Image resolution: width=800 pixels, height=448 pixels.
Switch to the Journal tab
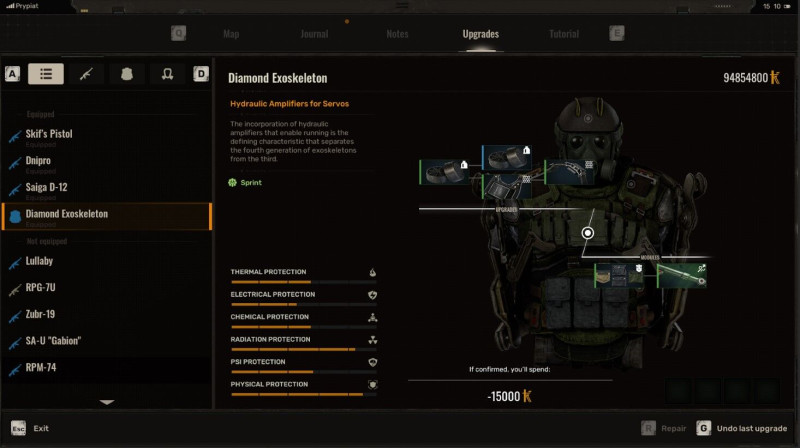[x=314, y=34]
